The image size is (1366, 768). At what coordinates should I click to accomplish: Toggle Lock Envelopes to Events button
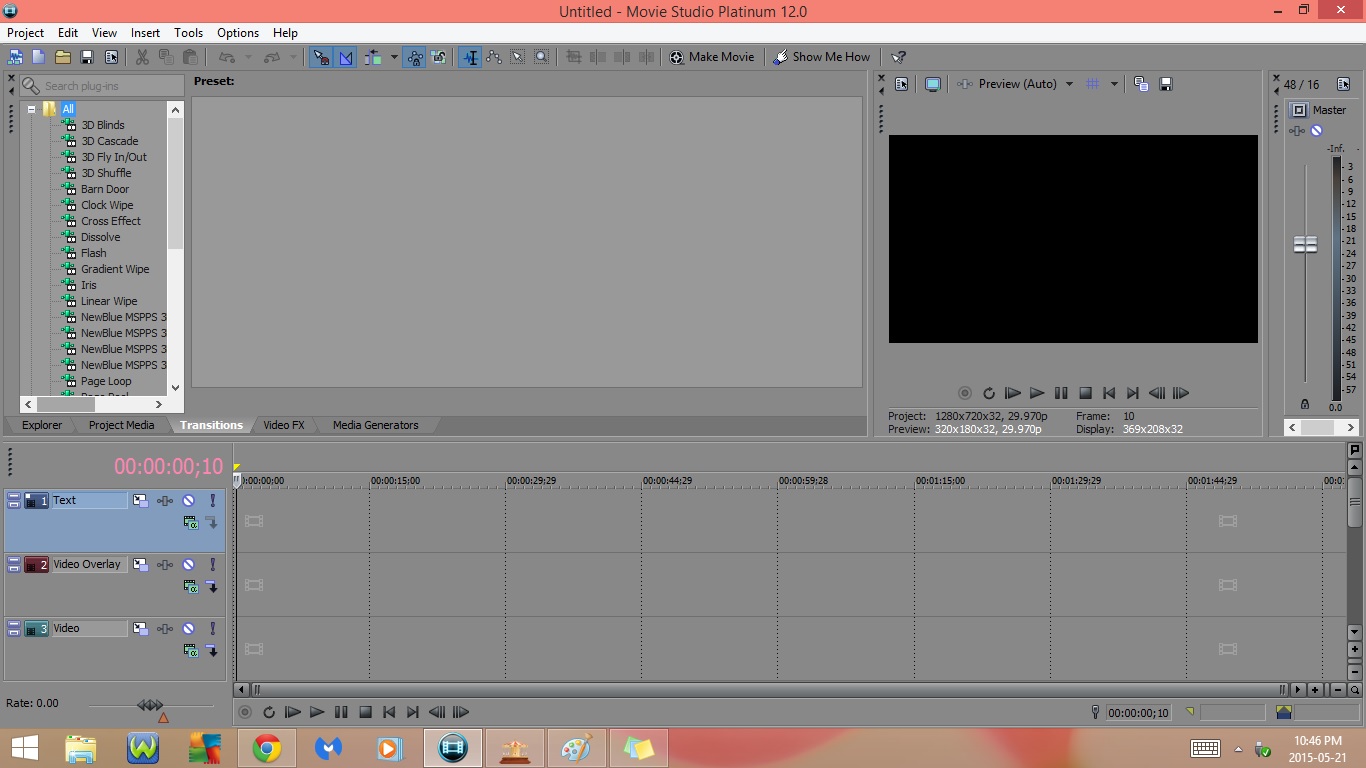(415, 57)
